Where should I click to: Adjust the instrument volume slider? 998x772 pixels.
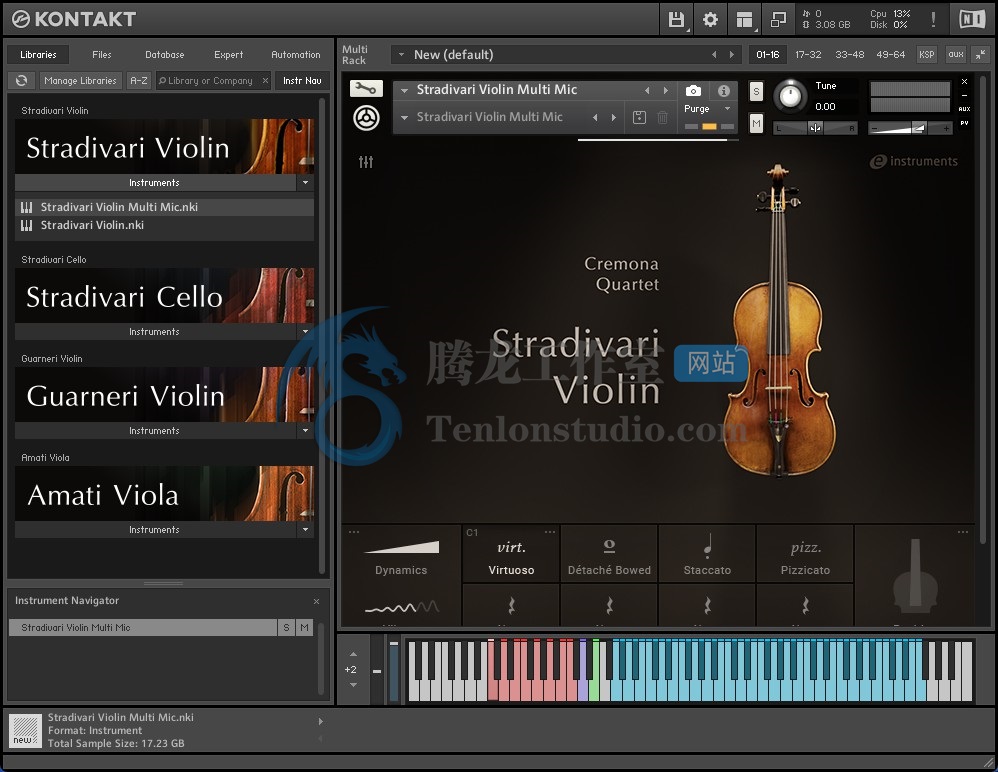910,128
